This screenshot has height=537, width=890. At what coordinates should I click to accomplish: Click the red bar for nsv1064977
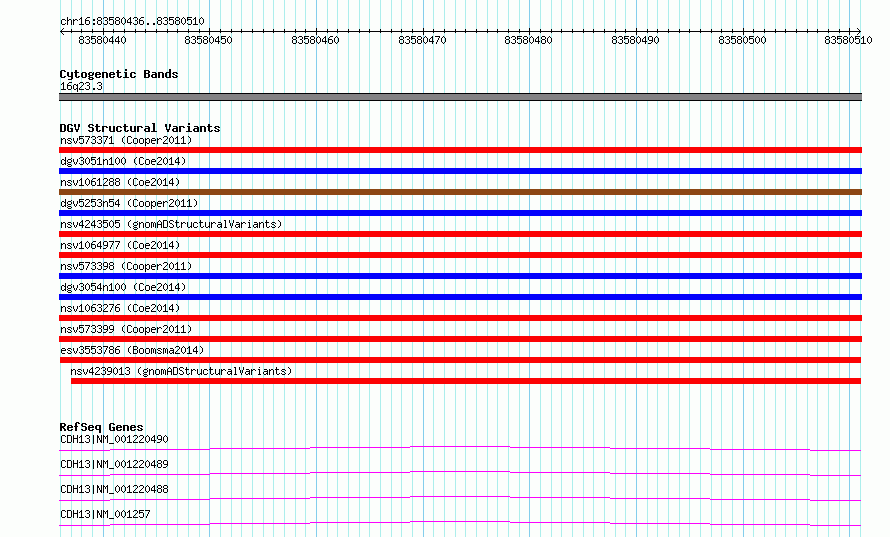[x=460, y=255]
